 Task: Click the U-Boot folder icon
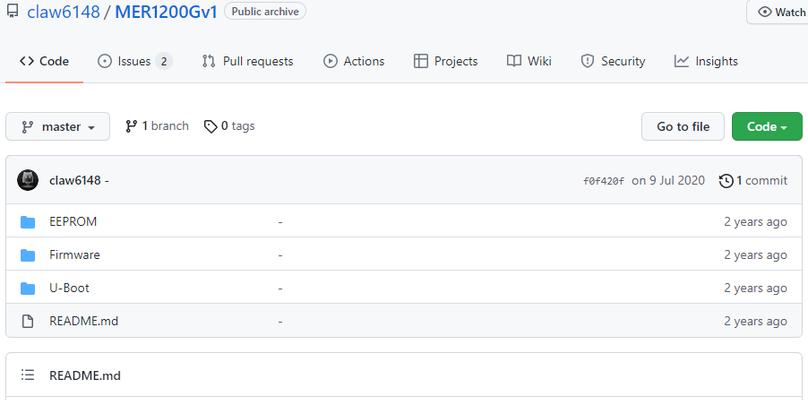[28, 288]
